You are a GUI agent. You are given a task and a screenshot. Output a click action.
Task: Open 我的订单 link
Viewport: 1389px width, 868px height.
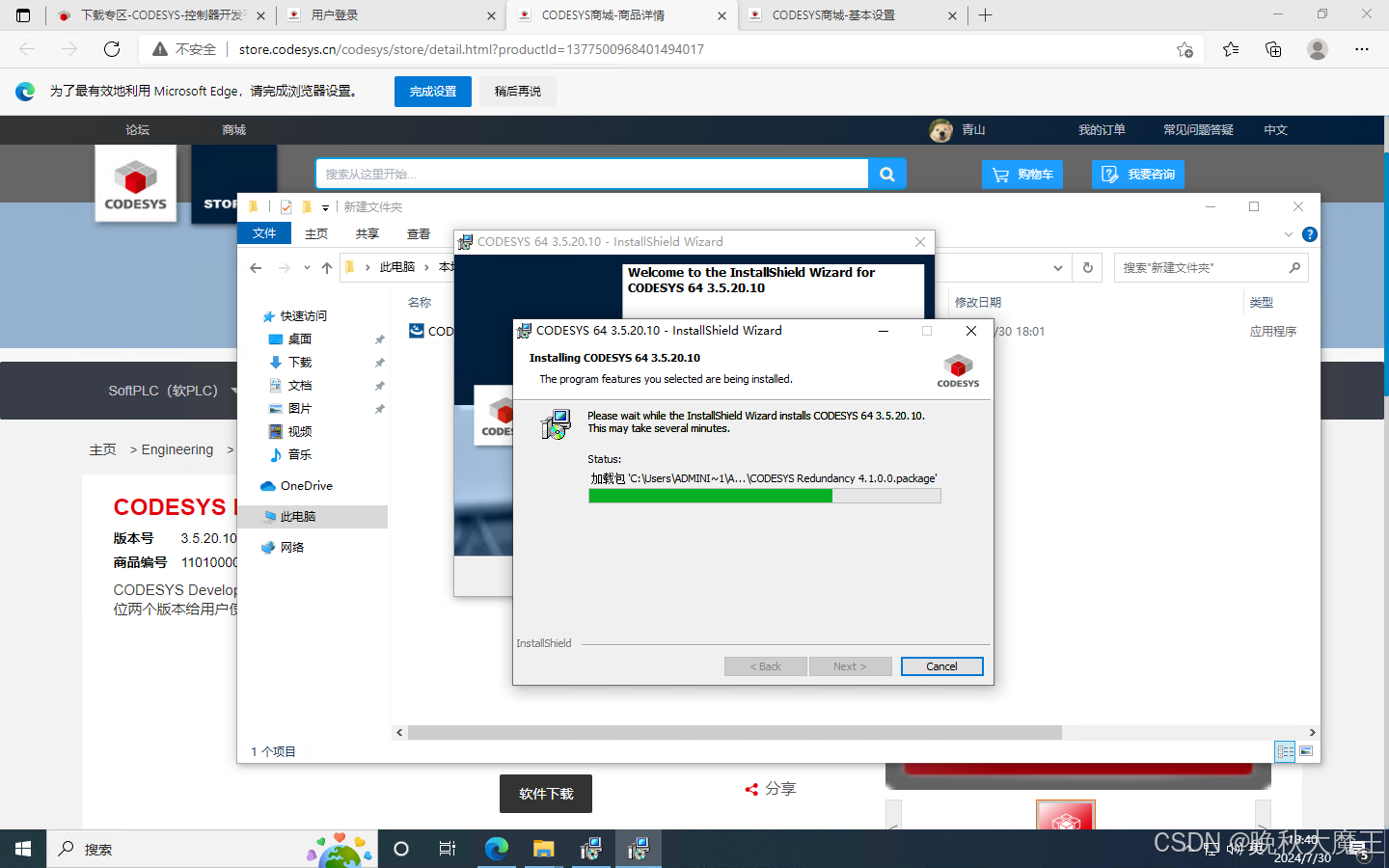[1102, 130]
